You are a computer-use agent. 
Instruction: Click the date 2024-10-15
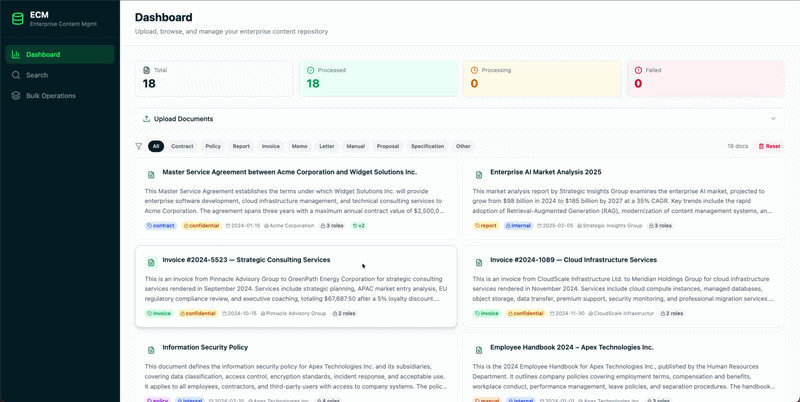239,313
